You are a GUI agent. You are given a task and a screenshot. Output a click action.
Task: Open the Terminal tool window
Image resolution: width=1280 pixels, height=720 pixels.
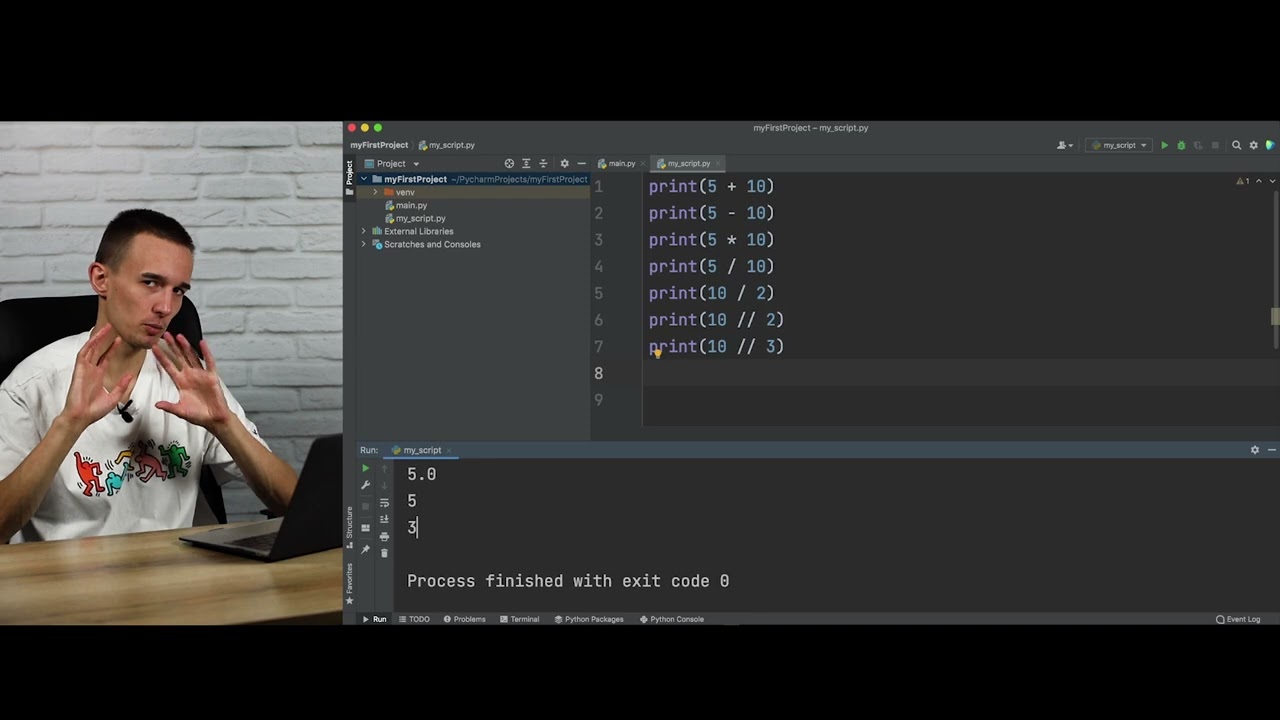pos(519,619)
